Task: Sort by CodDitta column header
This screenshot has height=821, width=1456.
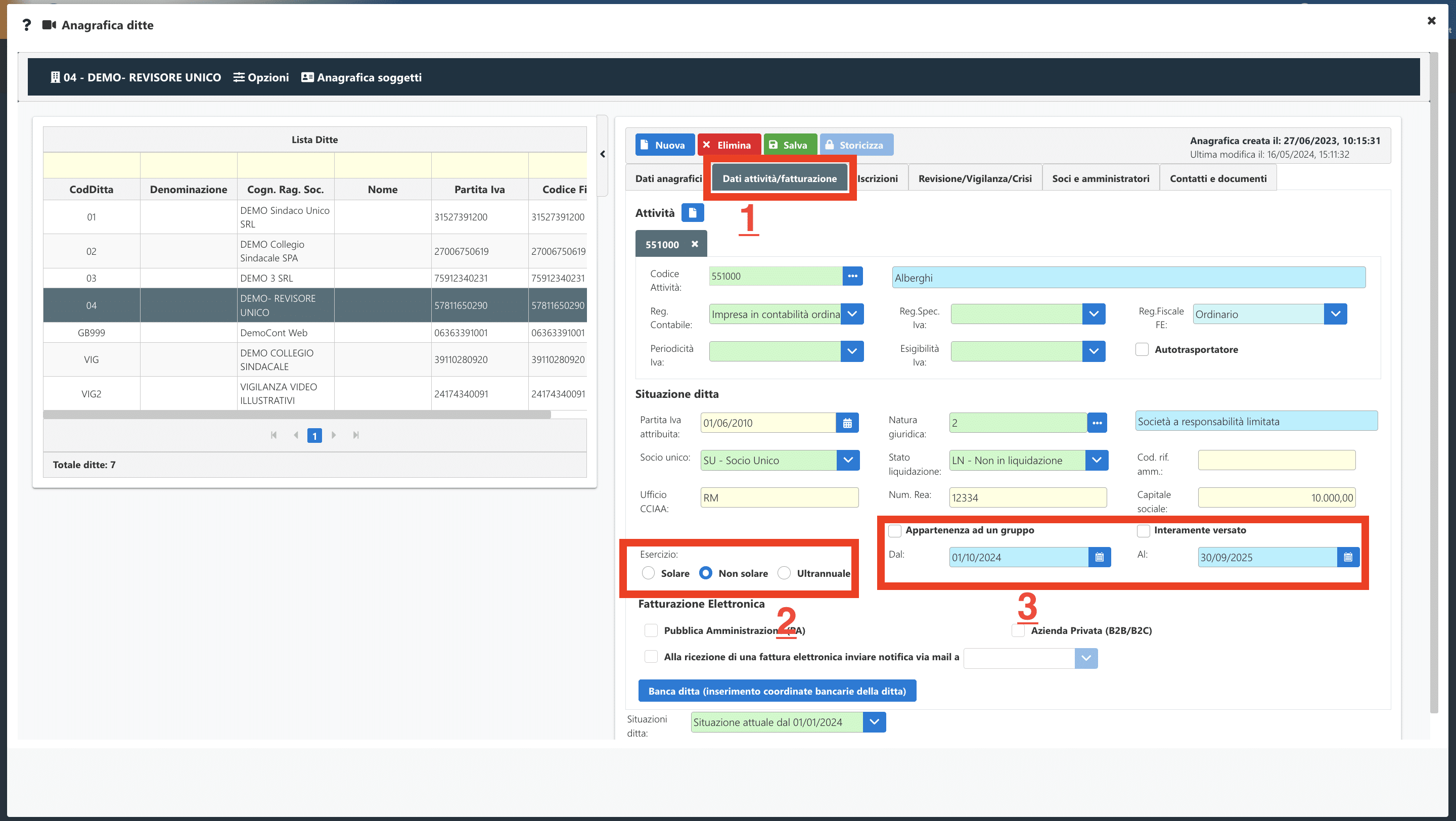Action: click(x=92, y=189)
